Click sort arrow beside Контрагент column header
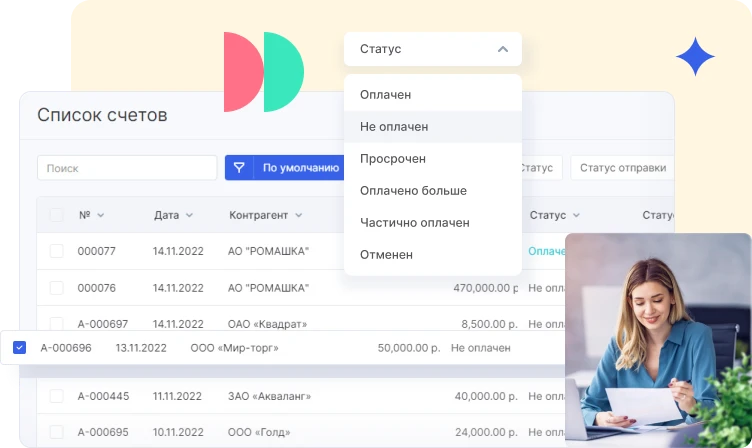Image resolution: width=752 pixels, height=448 pixels. 298,215
